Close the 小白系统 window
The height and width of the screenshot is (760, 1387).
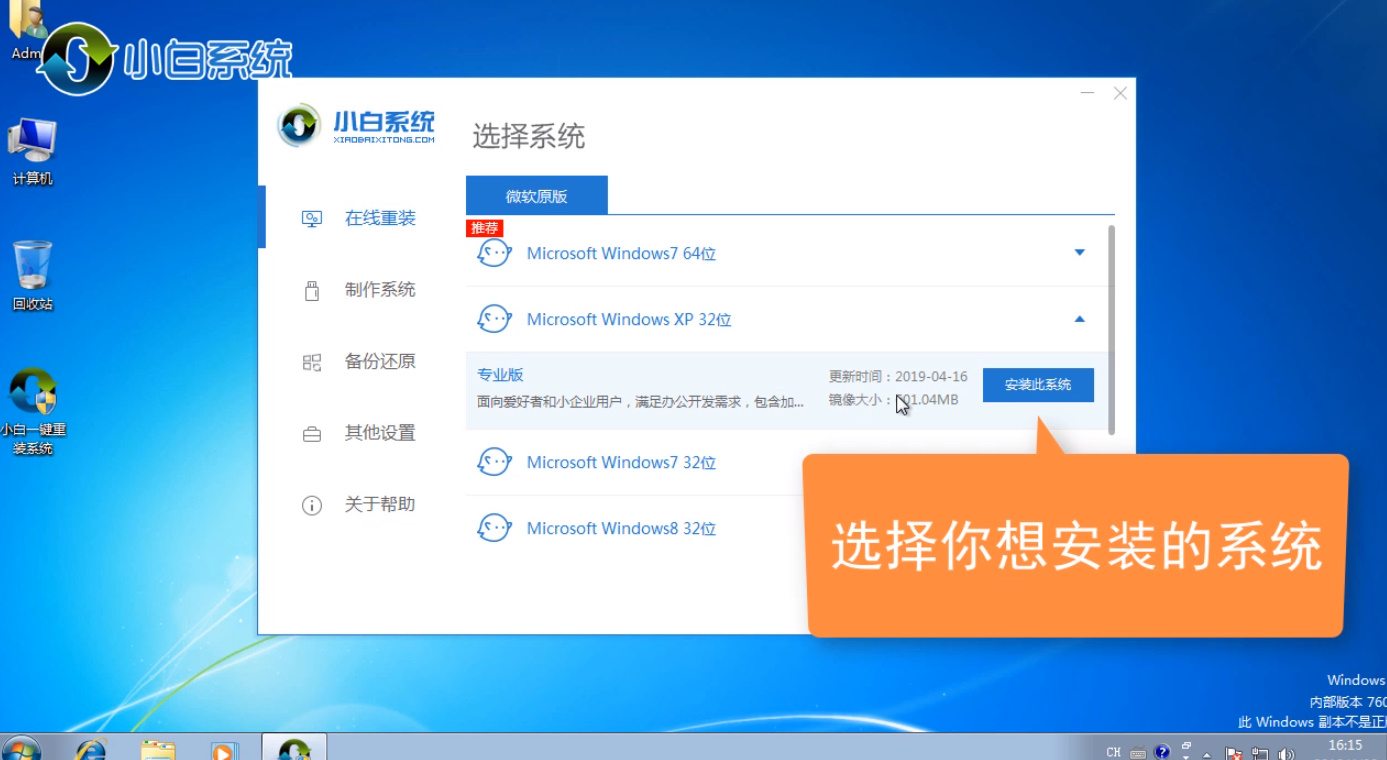[1120, 93]
